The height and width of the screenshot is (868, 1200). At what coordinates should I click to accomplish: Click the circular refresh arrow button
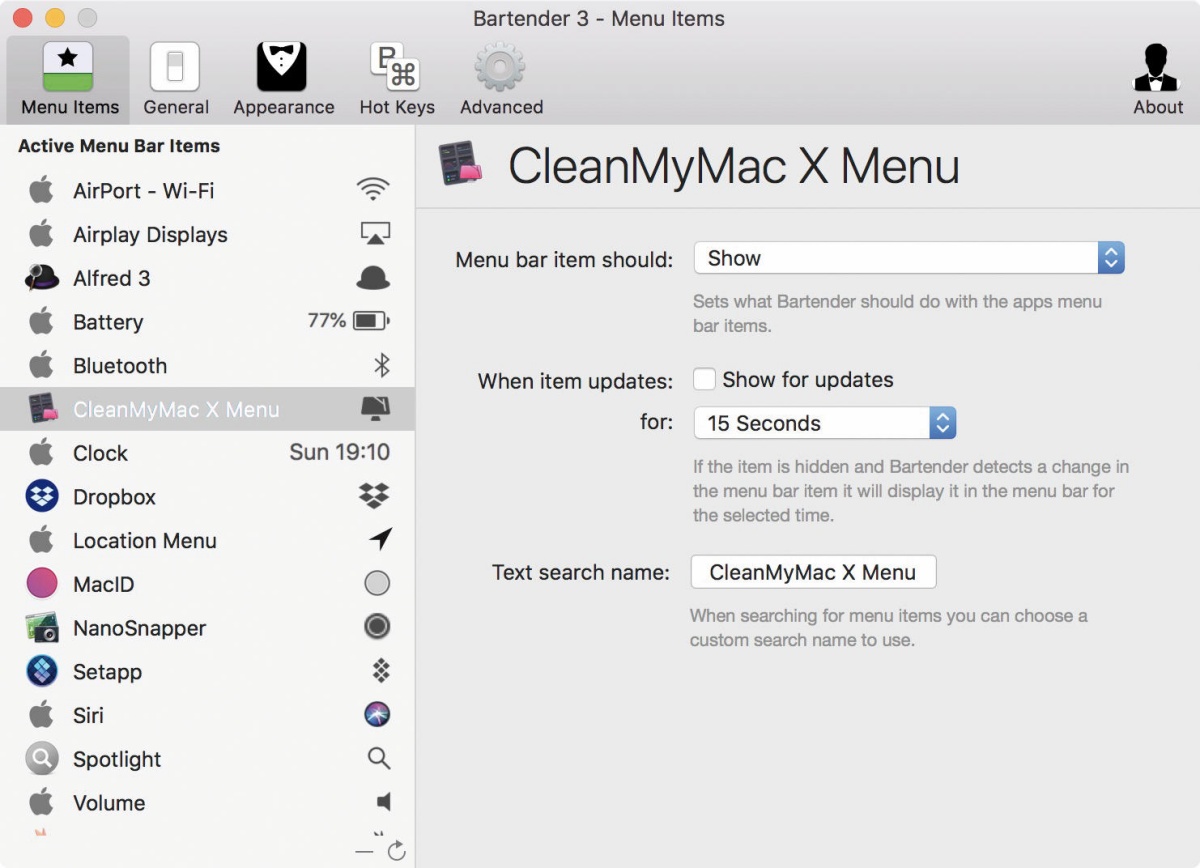click(396, 851)
